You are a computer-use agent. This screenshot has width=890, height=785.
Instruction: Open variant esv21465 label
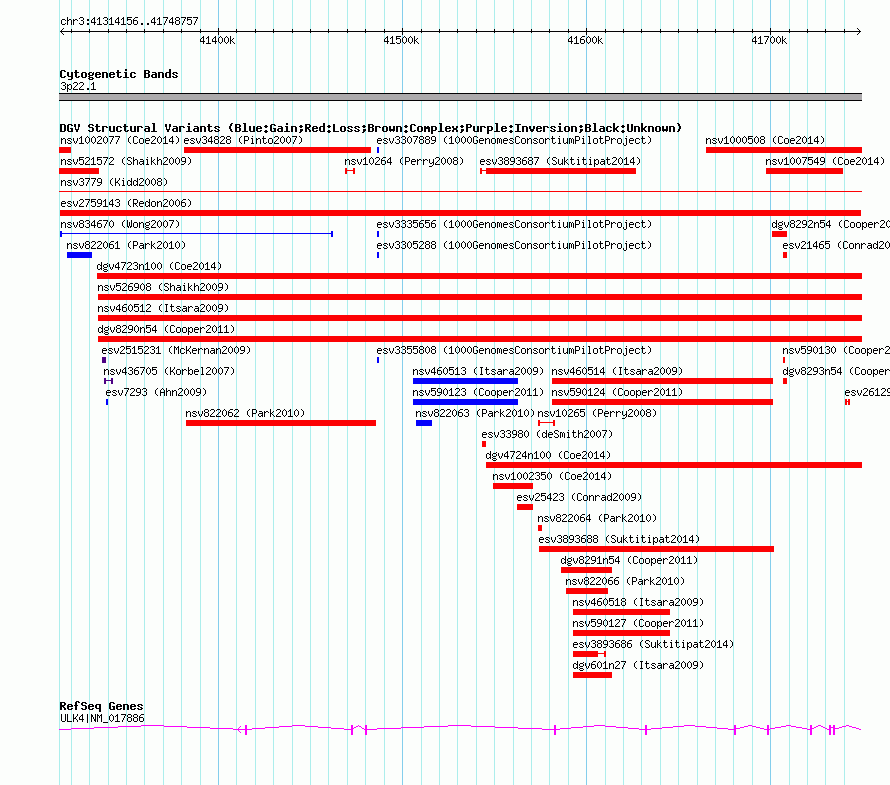(x=836, y=245)
